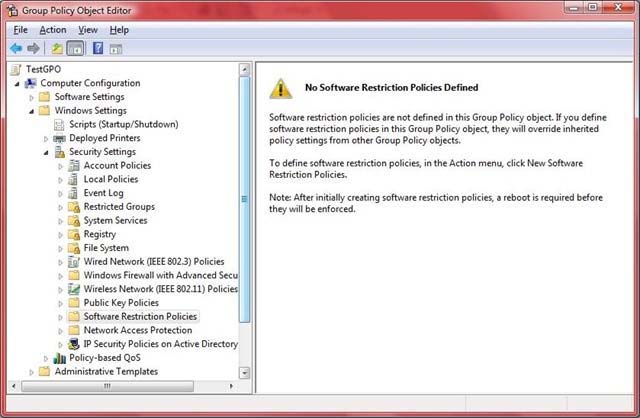Click the Restricted Groups folder icon

click(x=74, y=207)
